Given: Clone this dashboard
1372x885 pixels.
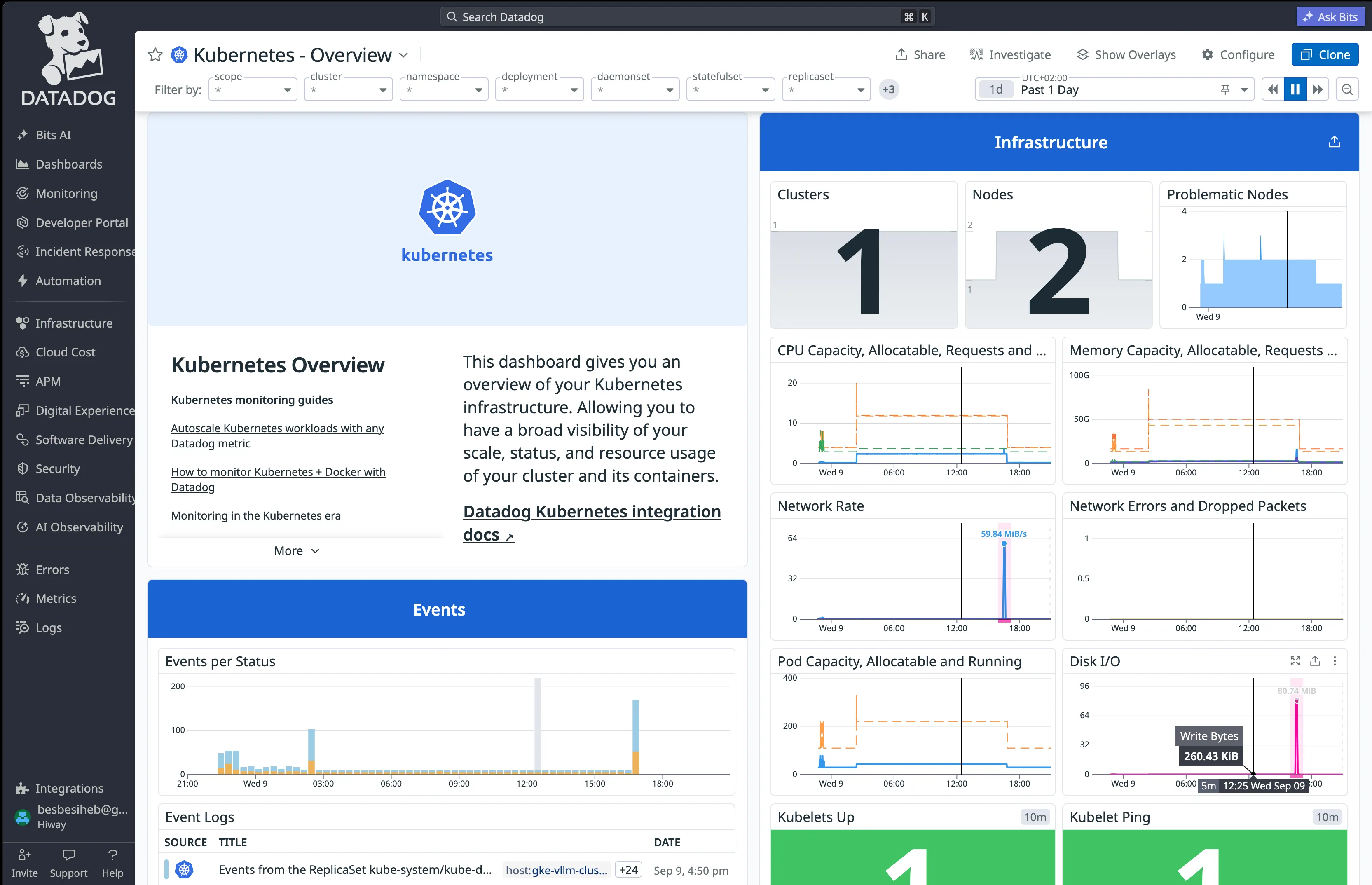Looking at the screenshot, I should [1325, 55].
